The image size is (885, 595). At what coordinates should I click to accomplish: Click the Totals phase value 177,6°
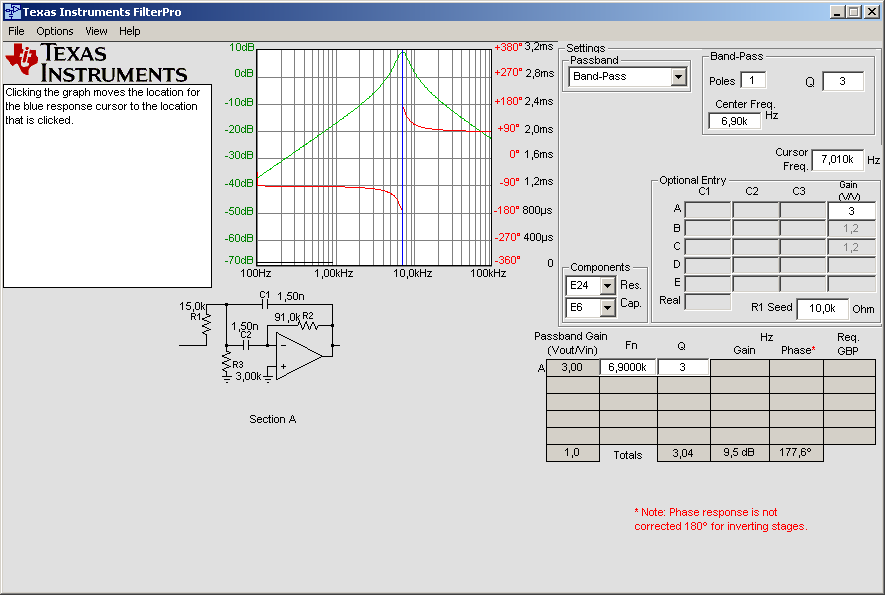pos(795,453)
